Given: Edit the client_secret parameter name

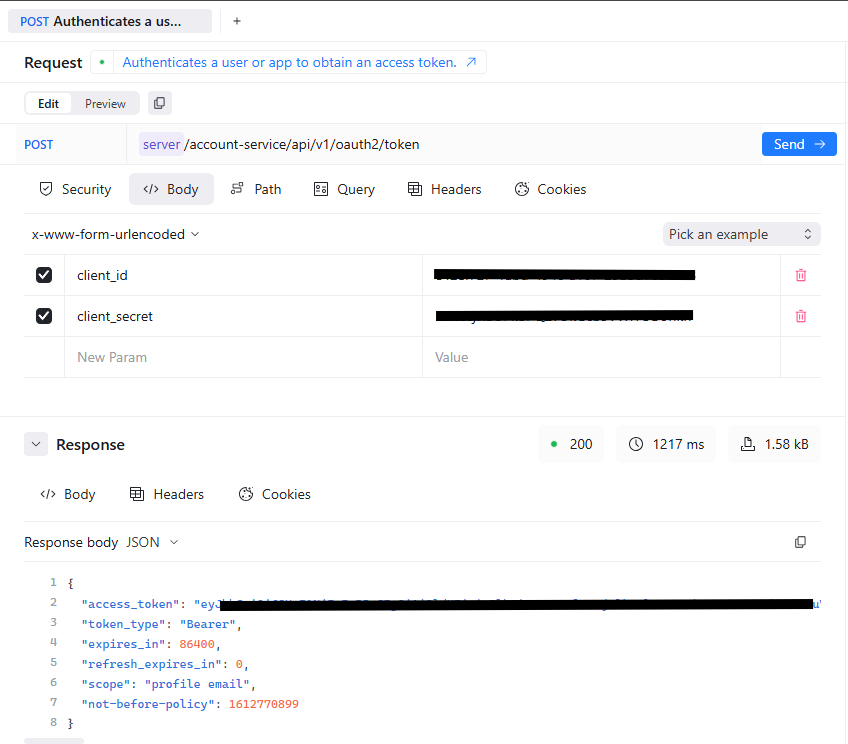Looking at the screenshot, I should [243, 316].
